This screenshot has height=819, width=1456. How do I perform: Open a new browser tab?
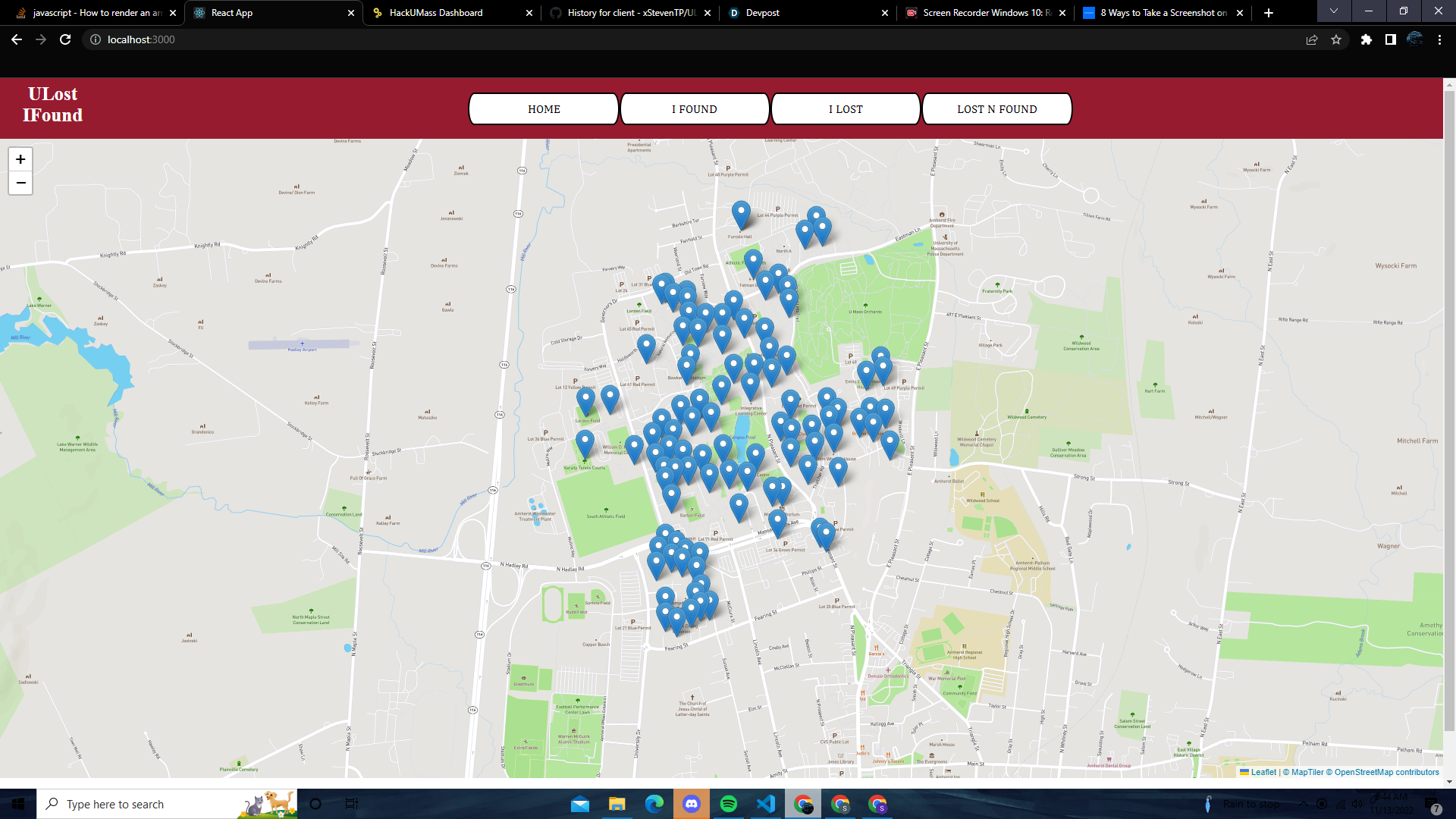(1268, 13)
